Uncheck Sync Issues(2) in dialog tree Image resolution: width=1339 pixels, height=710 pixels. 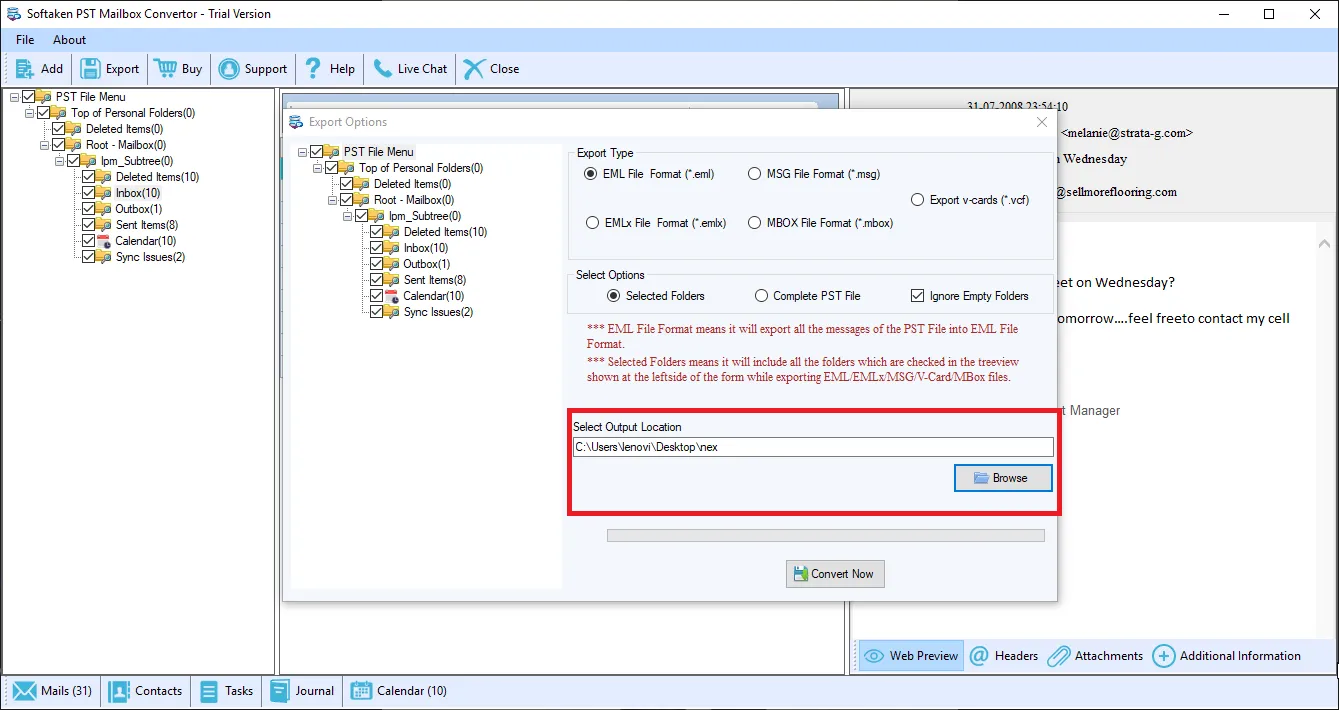point(376,312)
